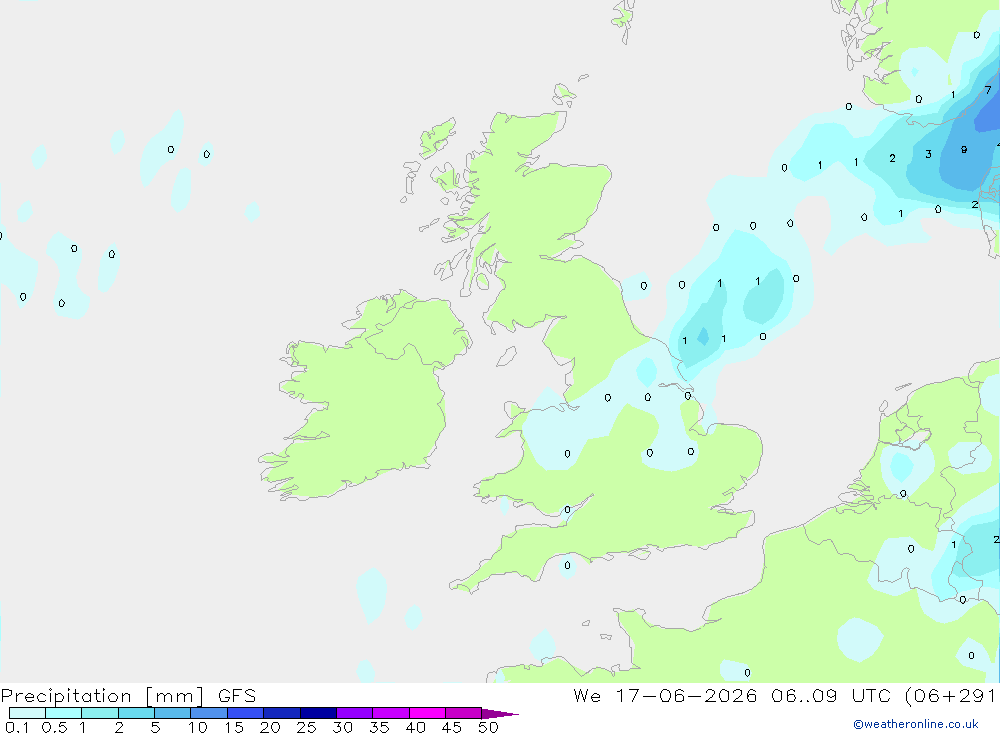
Task: Click the legend value '0.1'
Action: [x=17, y=727]
